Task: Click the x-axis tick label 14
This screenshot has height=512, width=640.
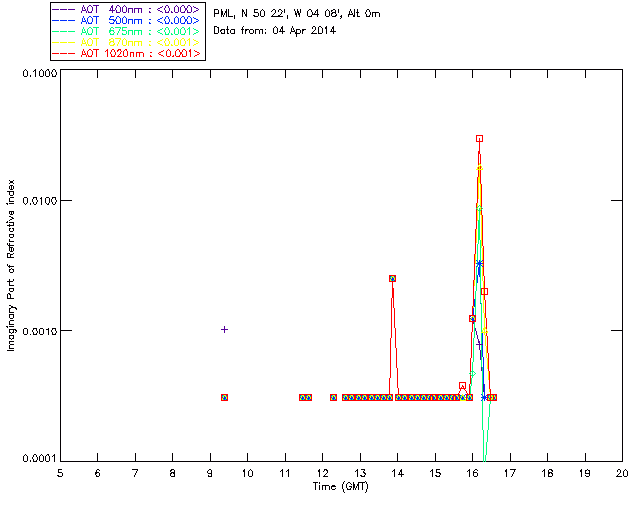Action: [398, 473]
